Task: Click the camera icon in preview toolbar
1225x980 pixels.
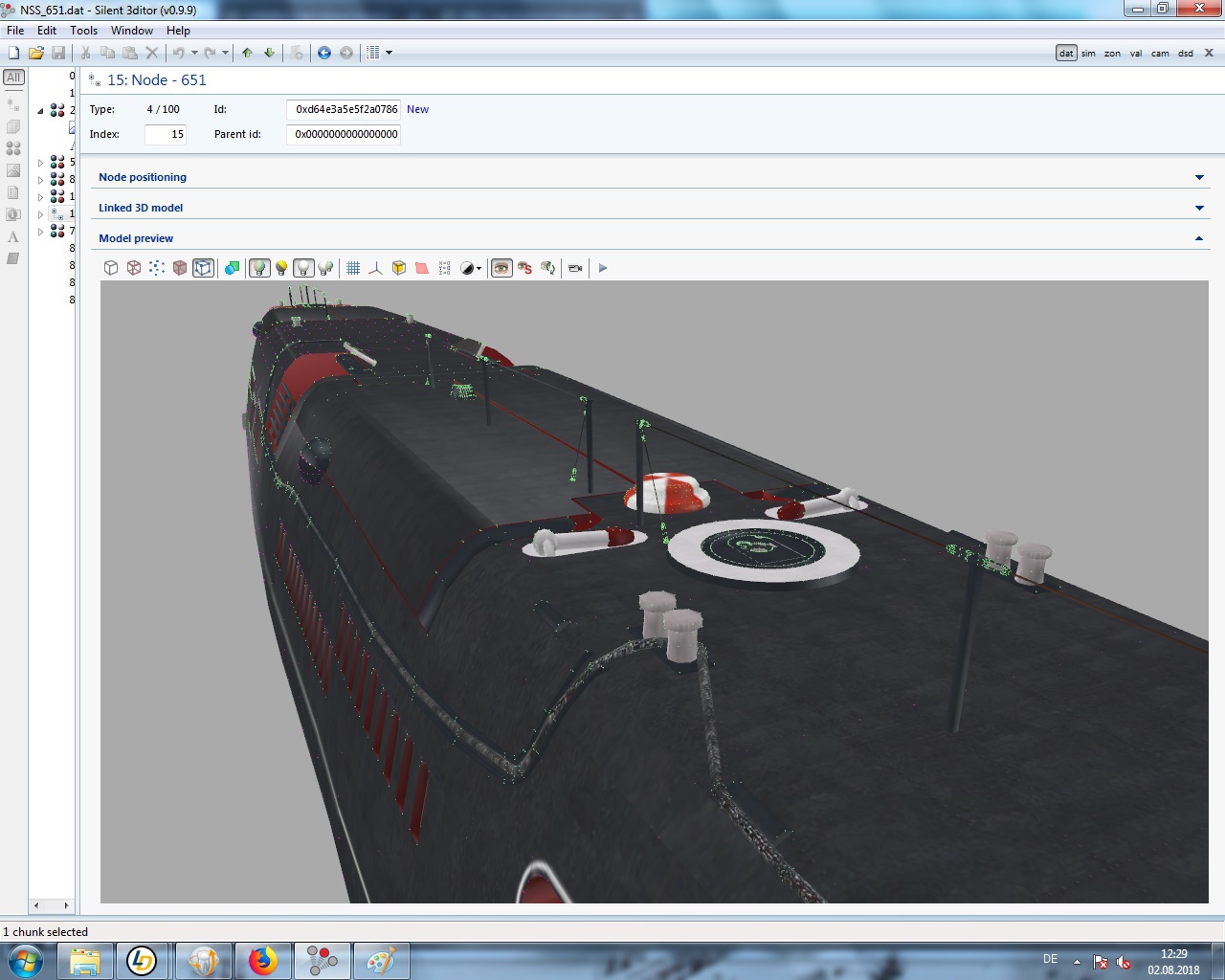Action: pos(575,268)
